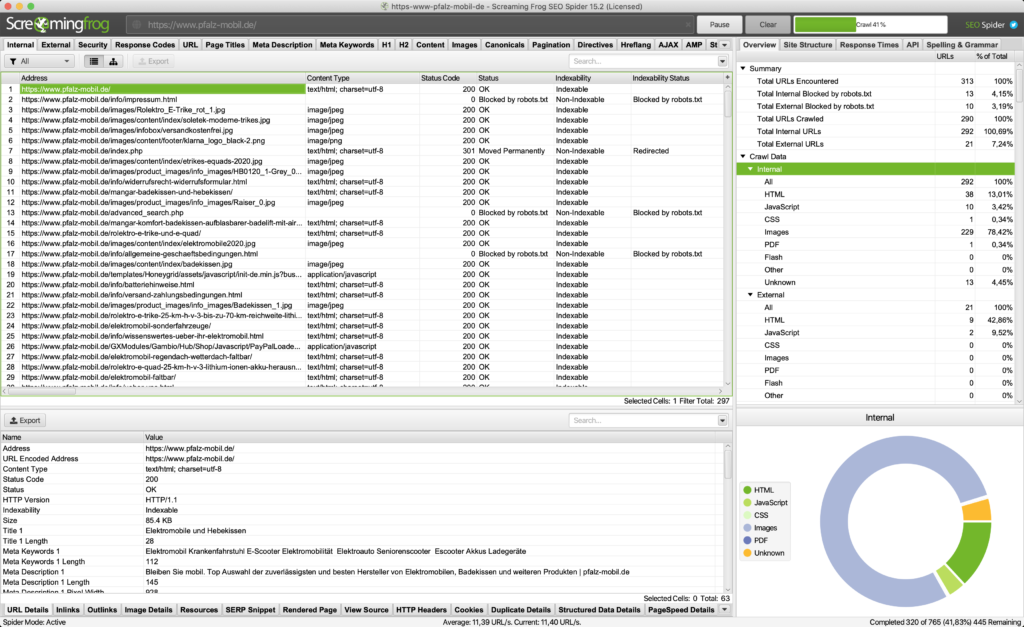Open the Response Codes tab

(146, 45)
